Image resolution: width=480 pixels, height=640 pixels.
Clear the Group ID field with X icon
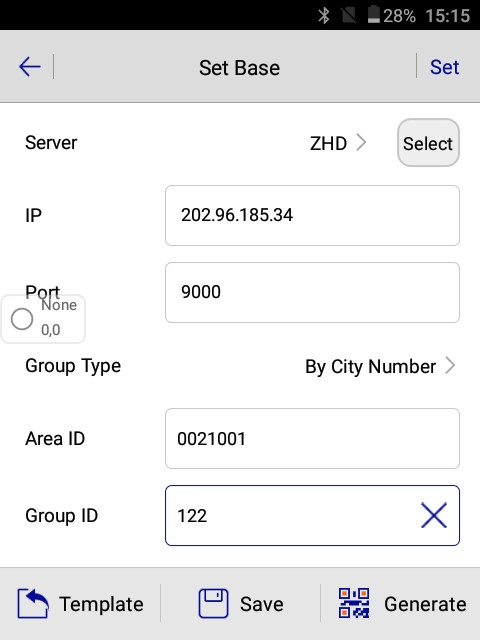434,515
